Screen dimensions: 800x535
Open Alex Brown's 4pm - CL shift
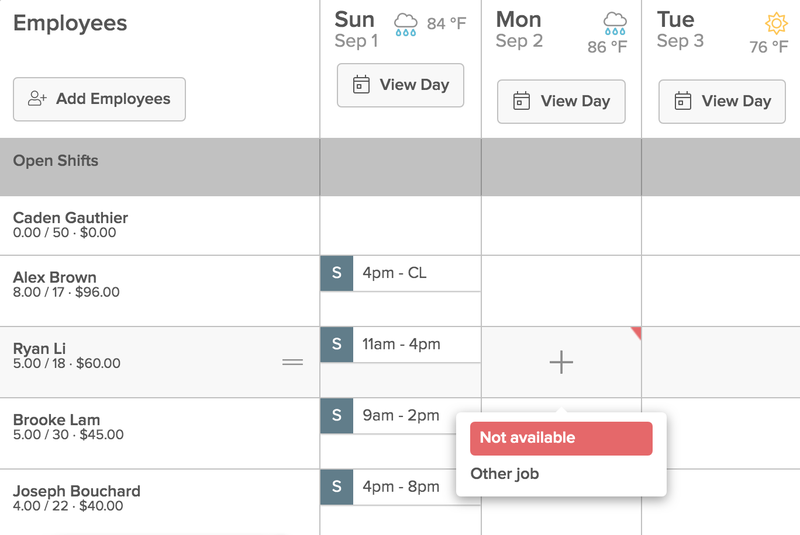pos(401,273)
